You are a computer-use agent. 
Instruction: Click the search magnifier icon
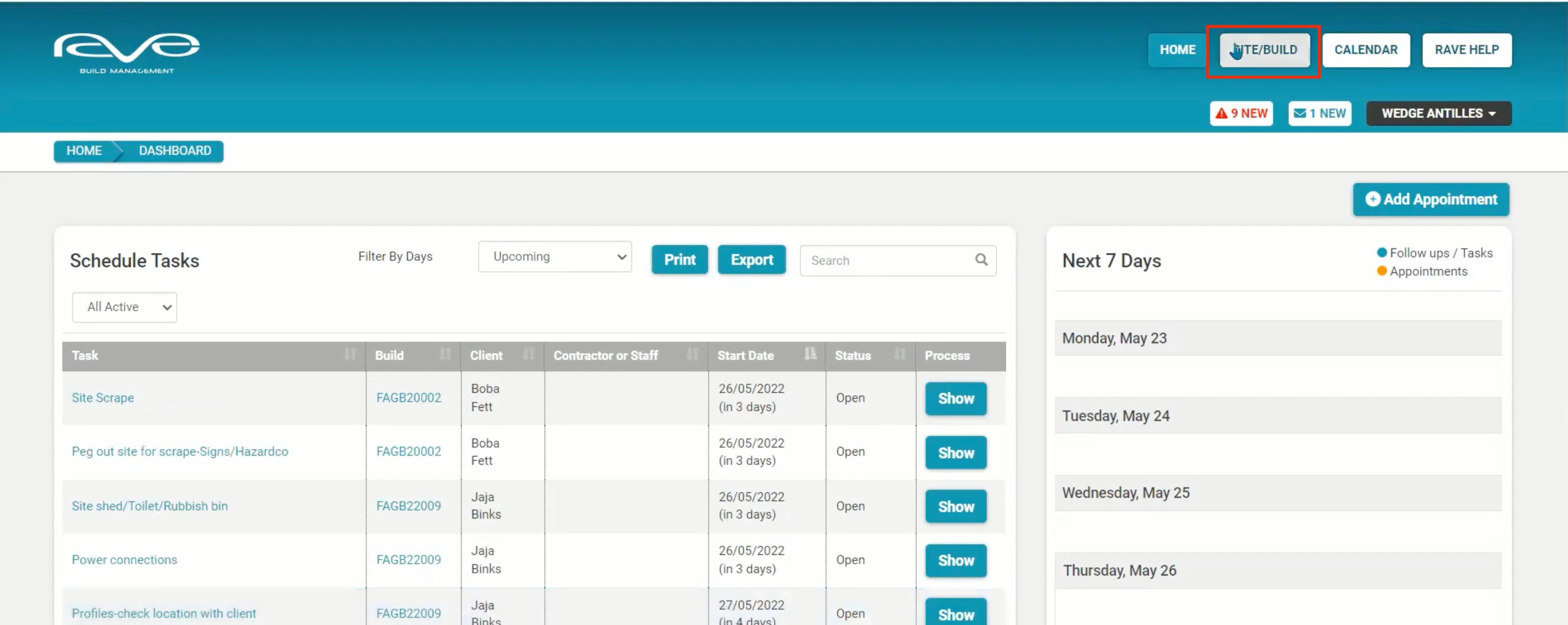[981, 260]
